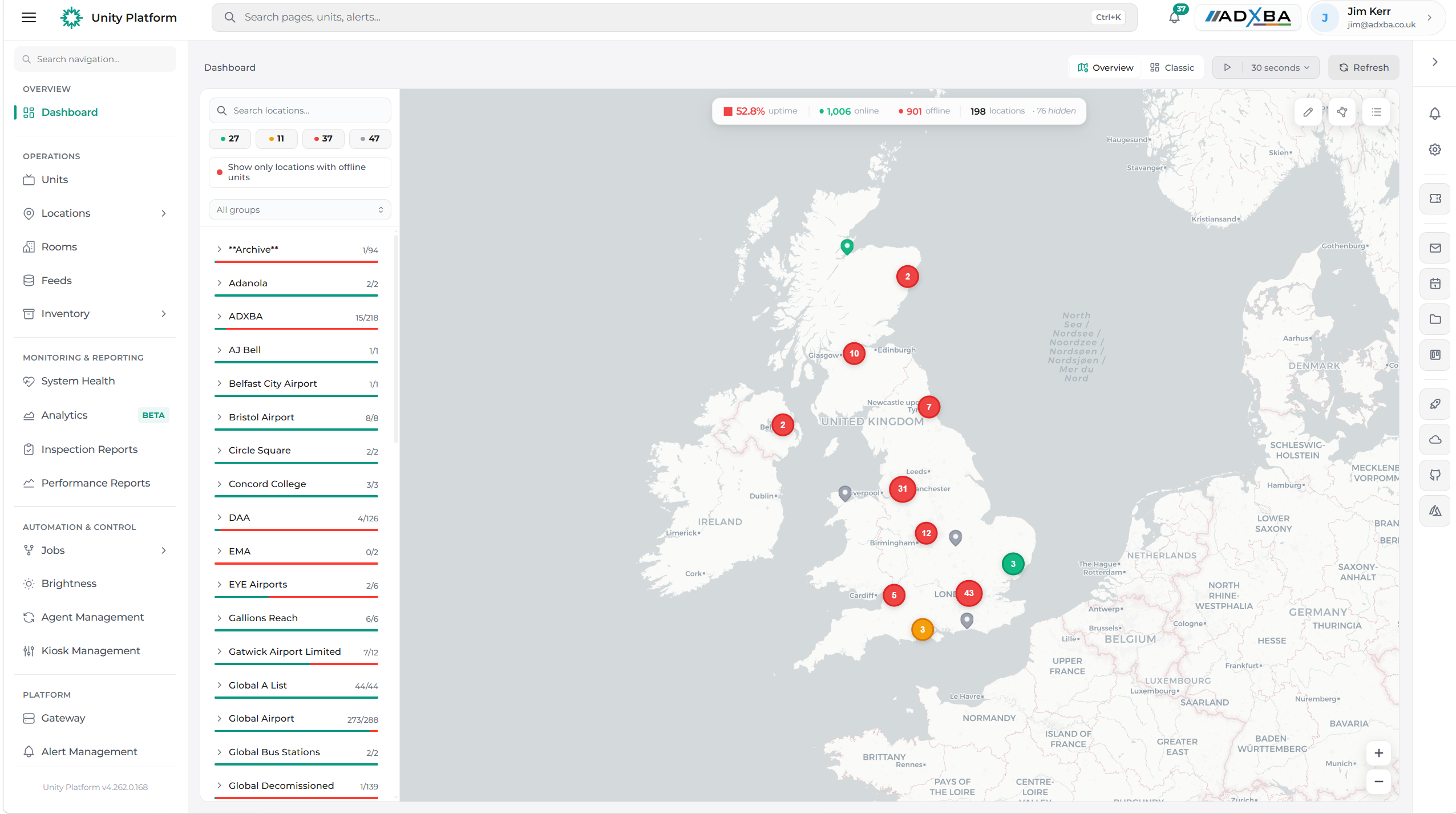
Task: Open Brightness control page
Action: (95, 584)
